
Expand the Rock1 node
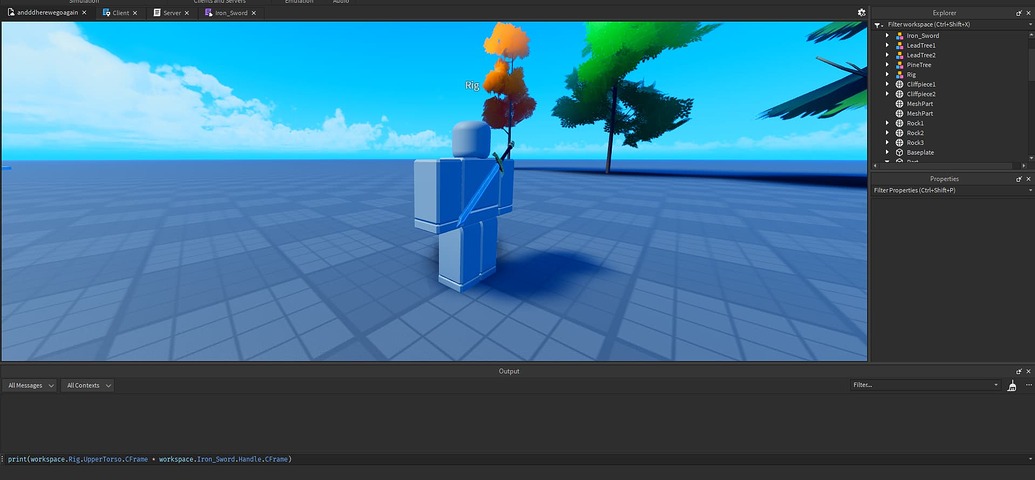888,123
